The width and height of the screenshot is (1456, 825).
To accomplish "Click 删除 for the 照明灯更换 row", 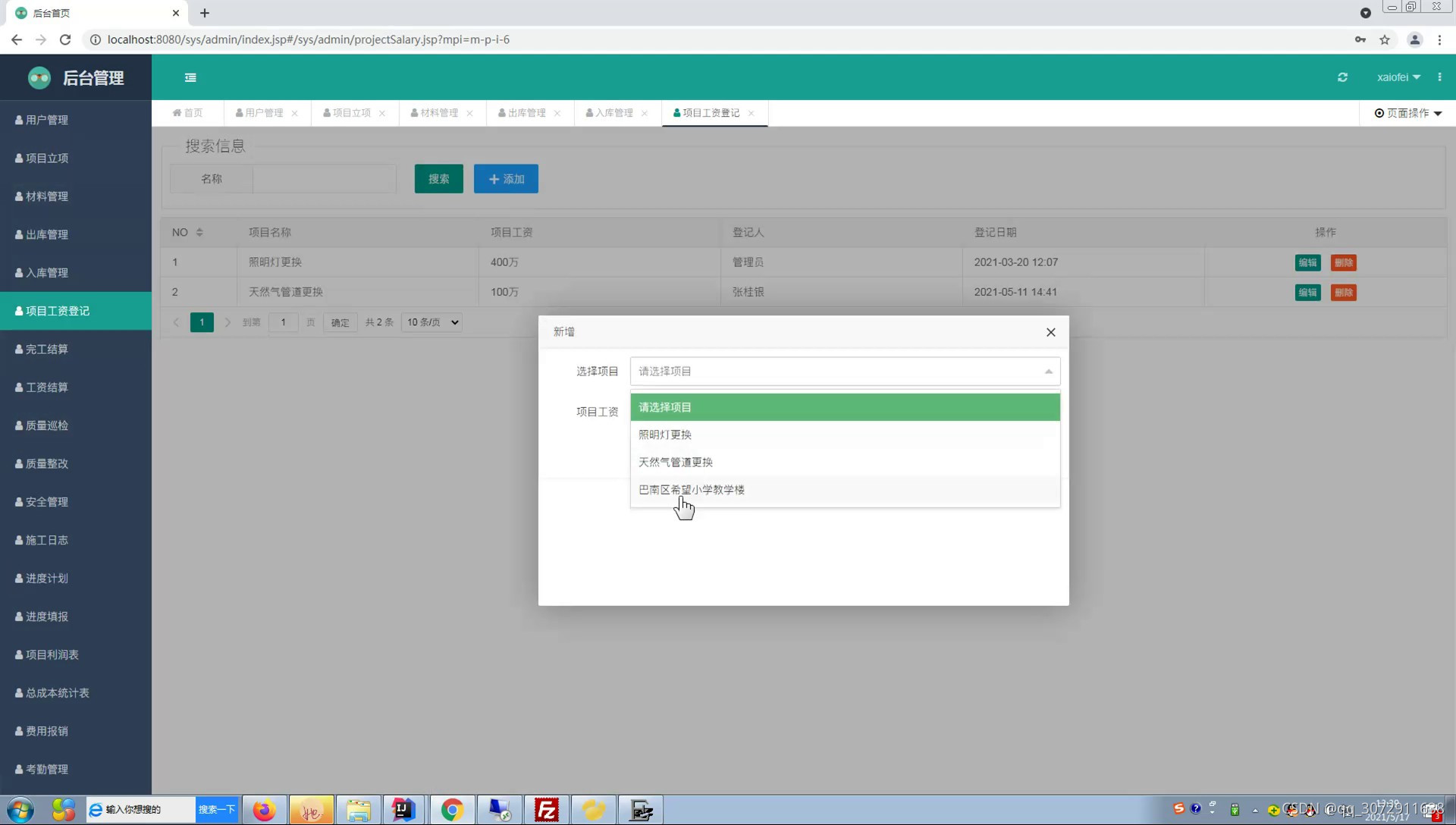I will [1343, 262].
